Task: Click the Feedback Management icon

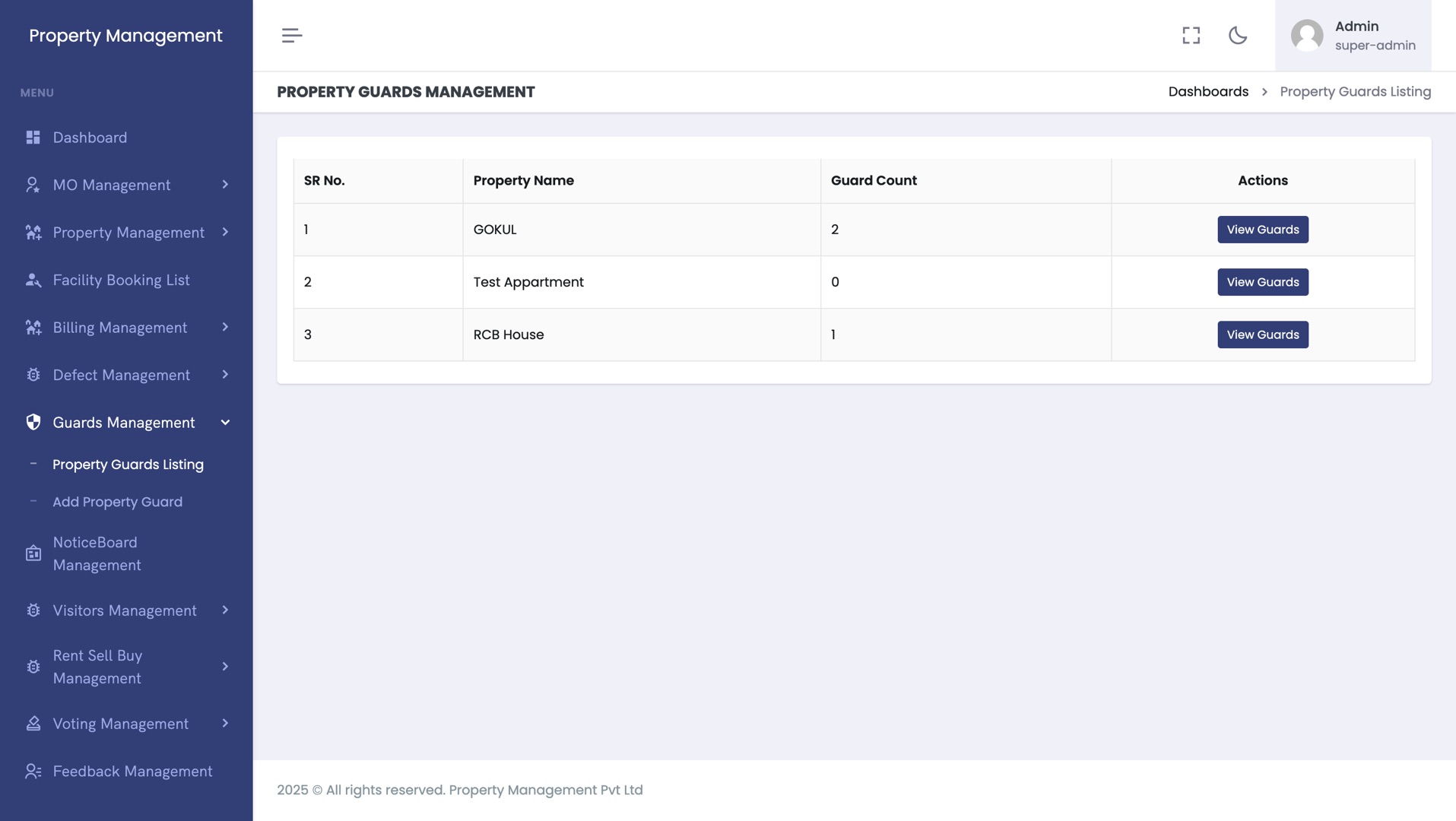Action: pos(33,772)
